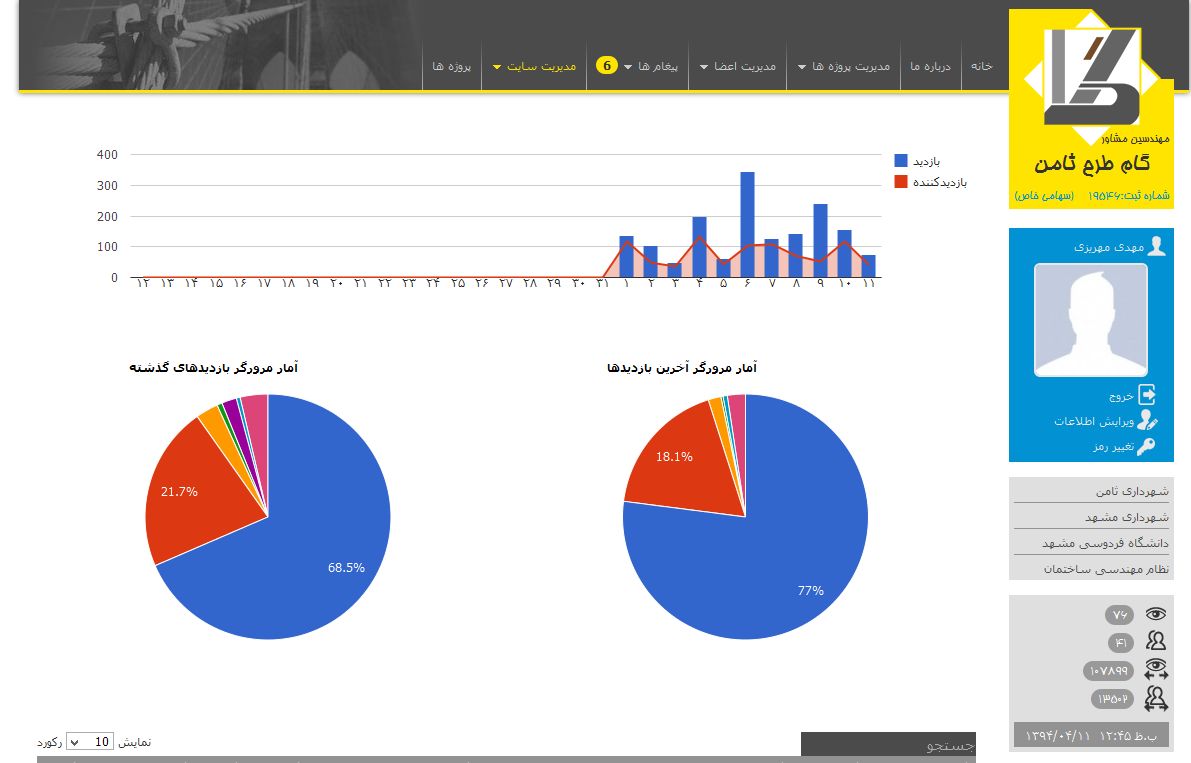
Task: Click the user profile avatar picture
Action: (x=1090, y=320)
